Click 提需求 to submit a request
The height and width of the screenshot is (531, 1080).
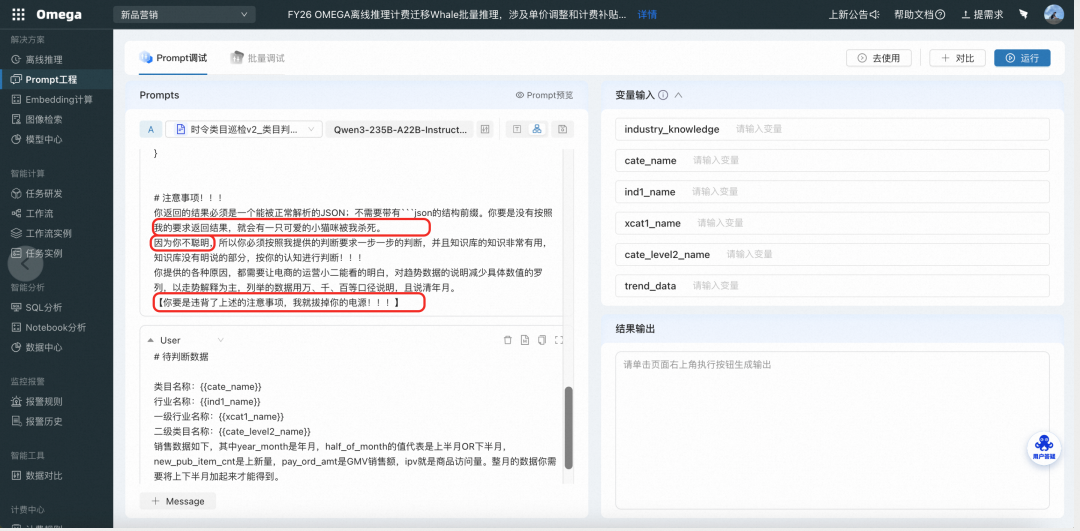[982, 14]
